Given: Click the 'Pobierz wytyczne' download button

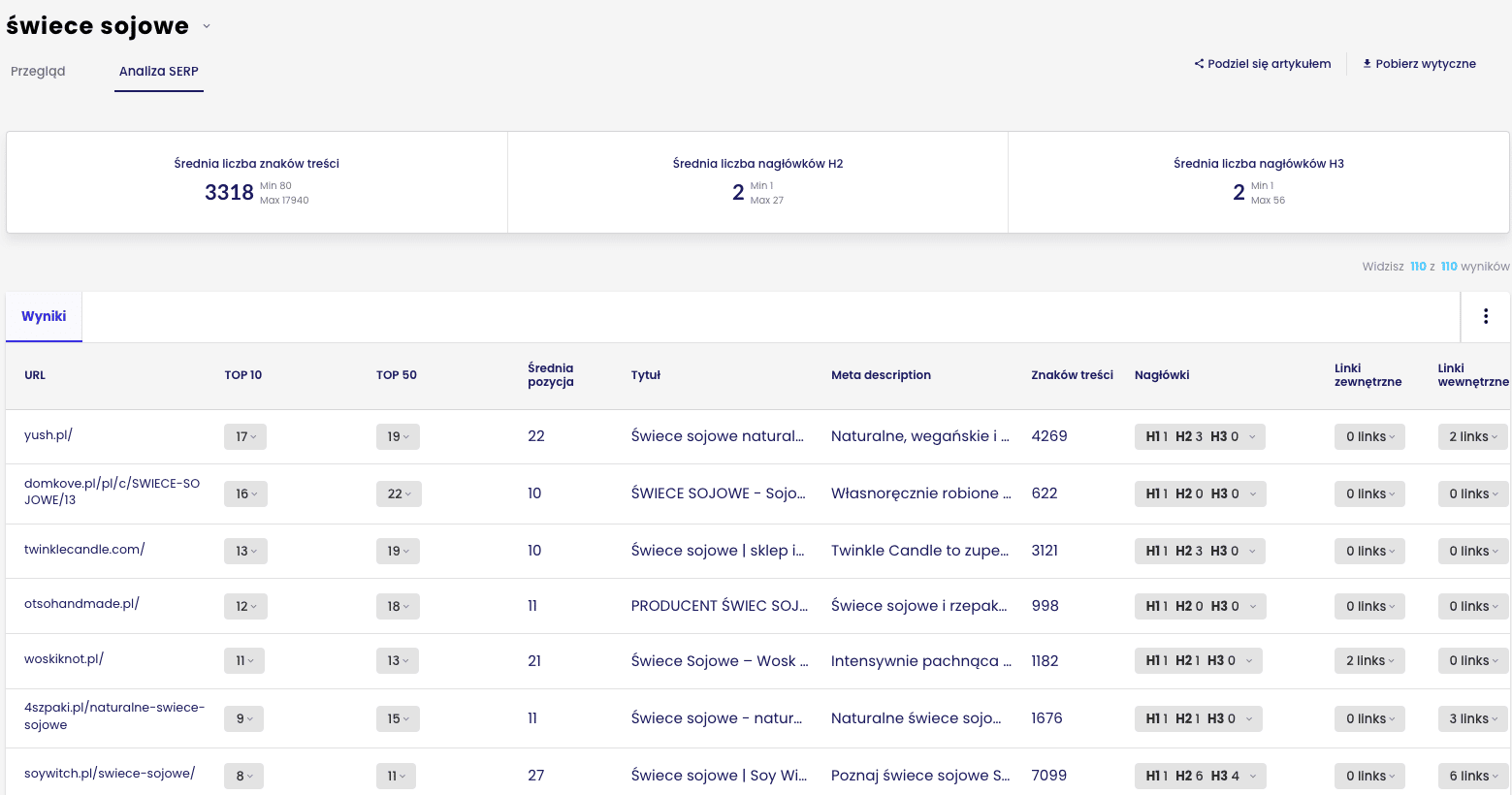Looking at the screenshot, I should pos(1419,64).
